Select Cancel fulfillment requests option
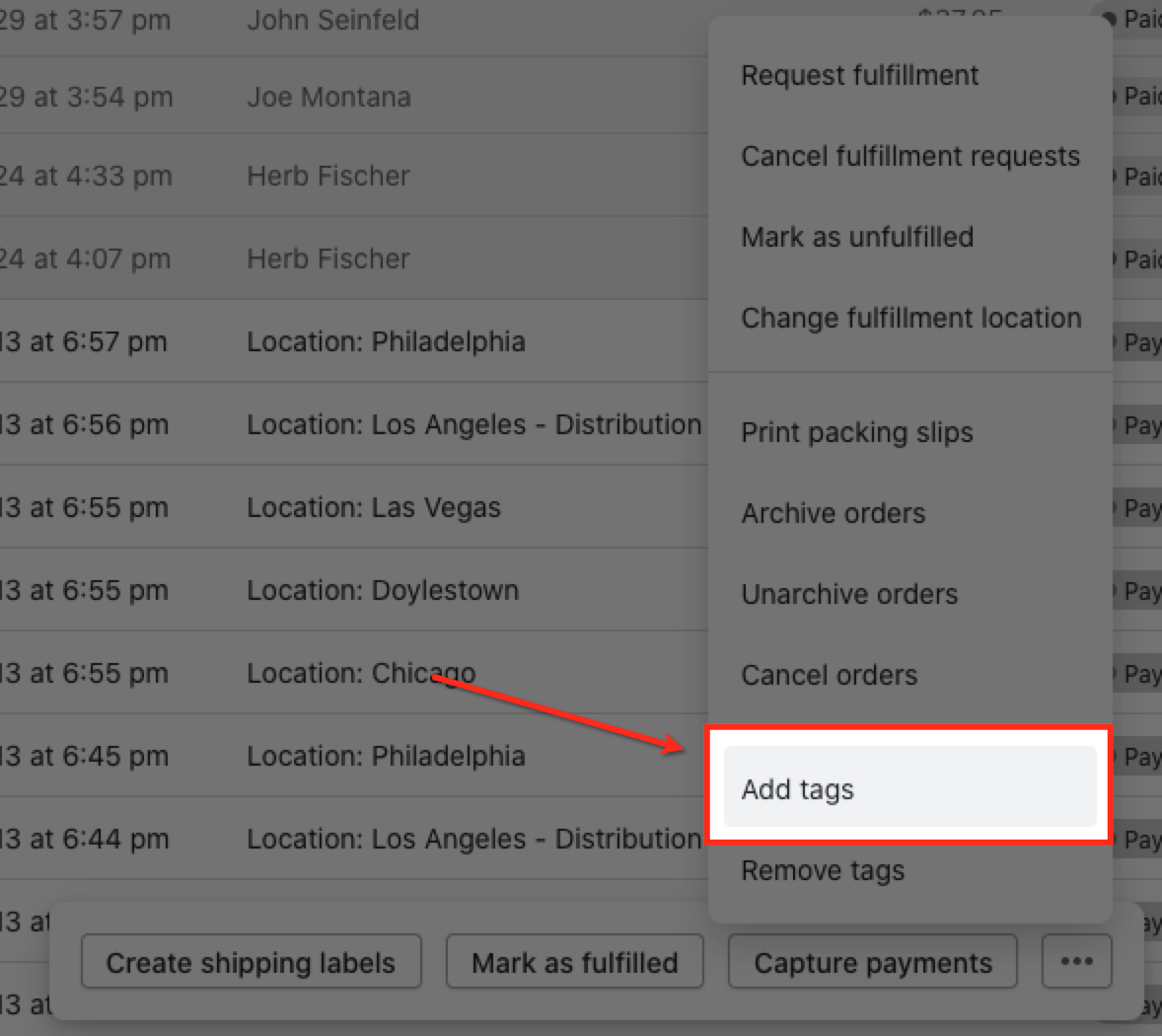This screenshot has width=1162, height=1036. (x=909, y=156)
